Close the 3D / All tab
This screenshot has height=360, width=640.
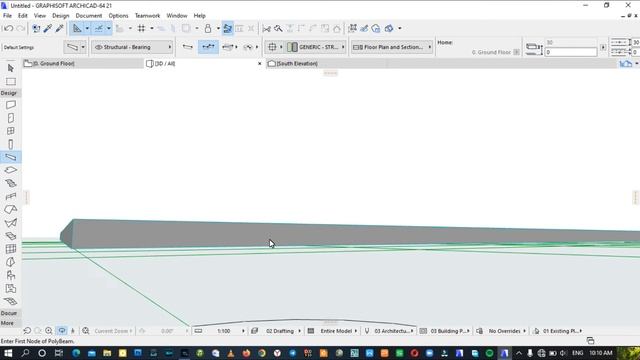(x=260, y=64)
